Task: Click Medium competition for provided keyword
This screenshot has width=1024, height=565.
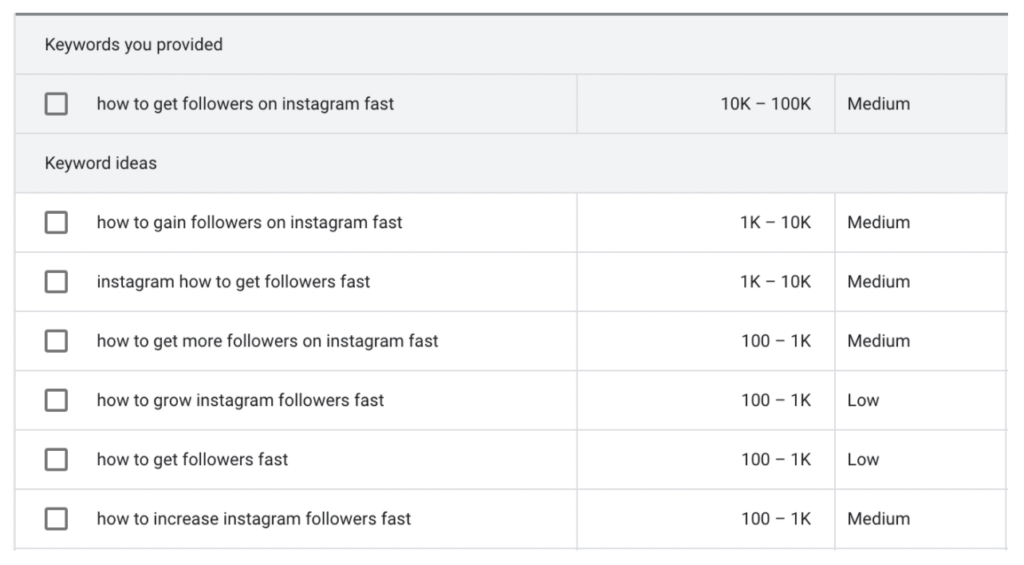Action: 878,104
